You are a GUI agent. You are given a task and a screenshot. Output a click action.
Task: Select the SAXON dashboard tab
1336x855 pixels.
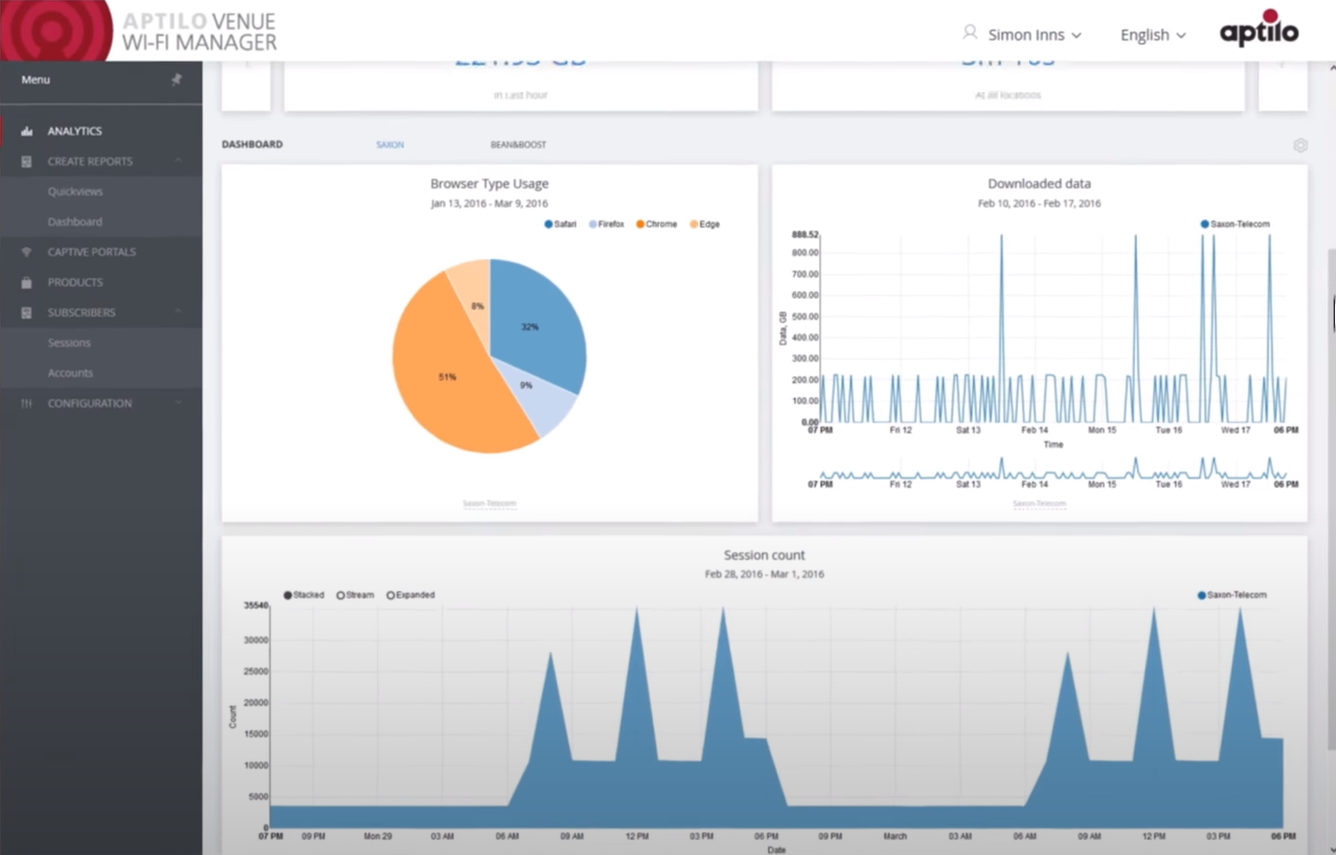point(390,144)
